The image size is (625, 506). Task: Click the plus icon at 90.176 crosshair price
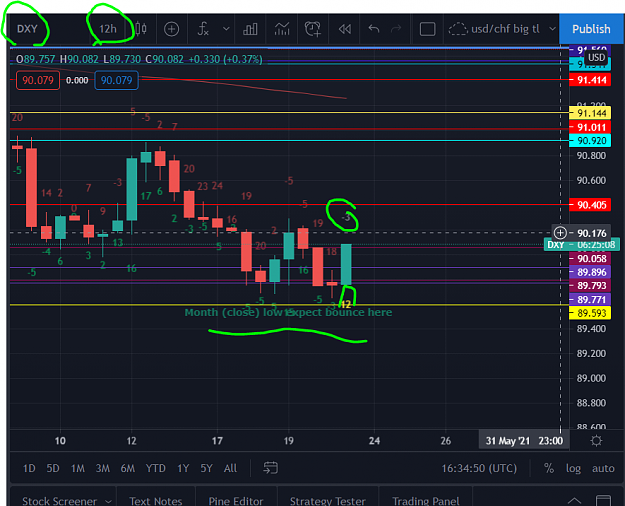point(560,233)
